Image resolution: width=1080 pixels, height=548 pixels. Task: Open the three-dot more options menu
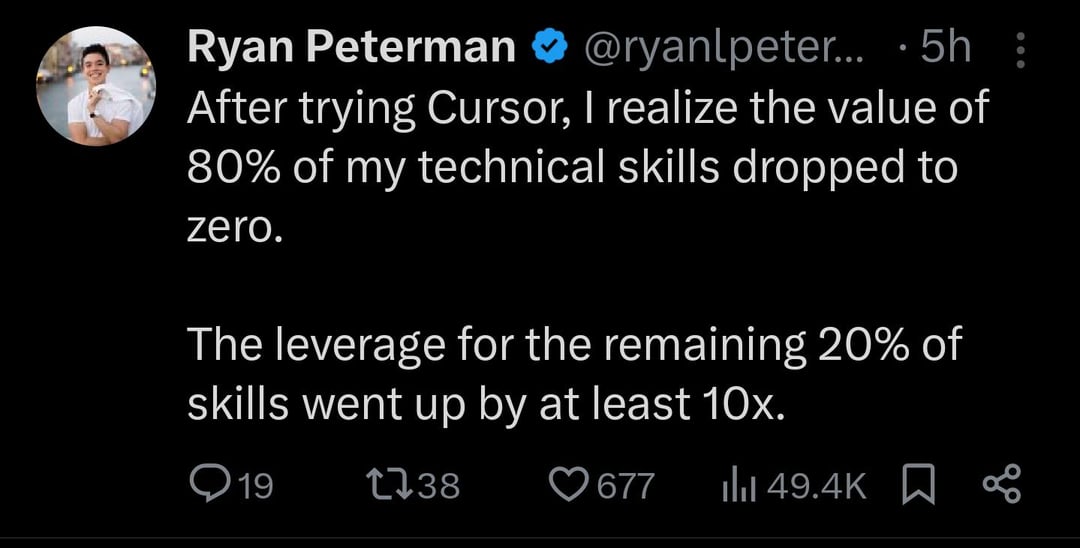pyautogui.click(x=1020, y=50)
